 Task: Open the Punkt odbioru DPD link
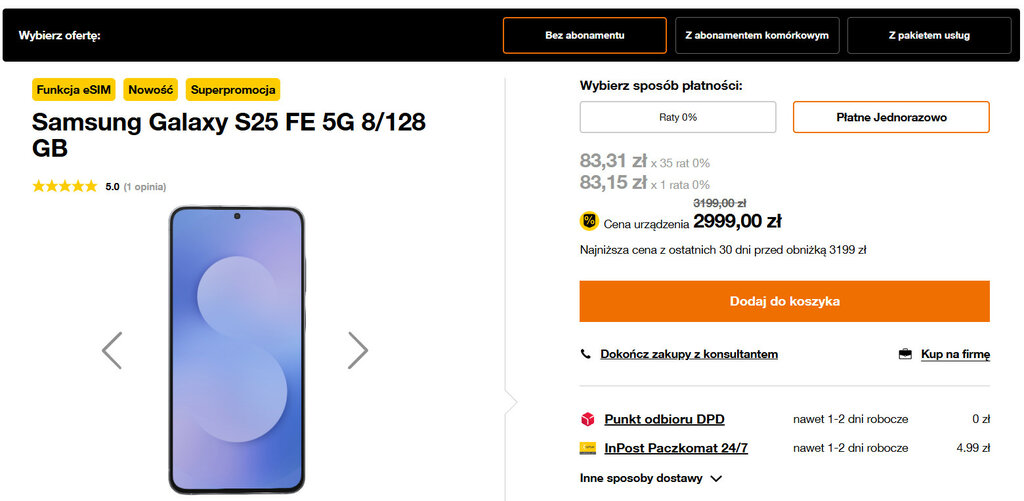tap(664, 419)
